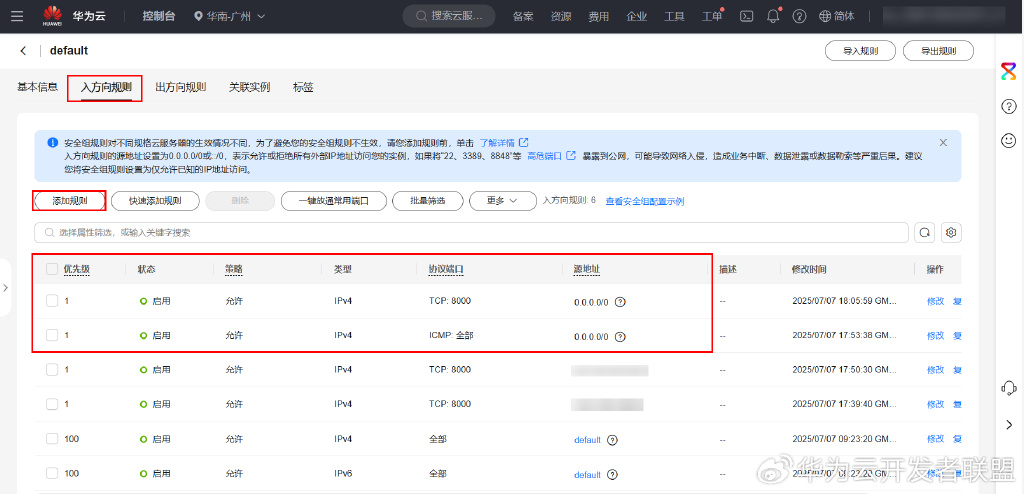
Task: Click external link icon after 了解详情
Action: click(524, 142)
